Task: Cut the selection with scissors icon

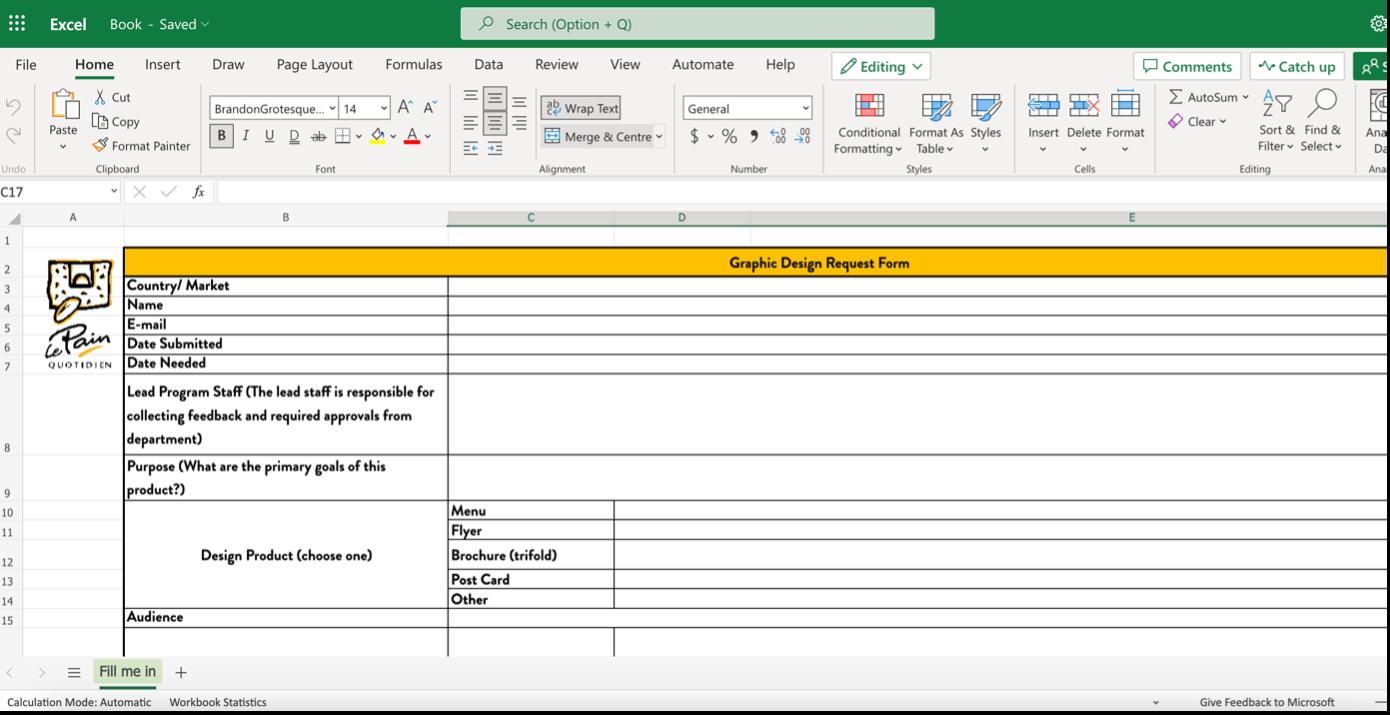Action: (101, 97)
